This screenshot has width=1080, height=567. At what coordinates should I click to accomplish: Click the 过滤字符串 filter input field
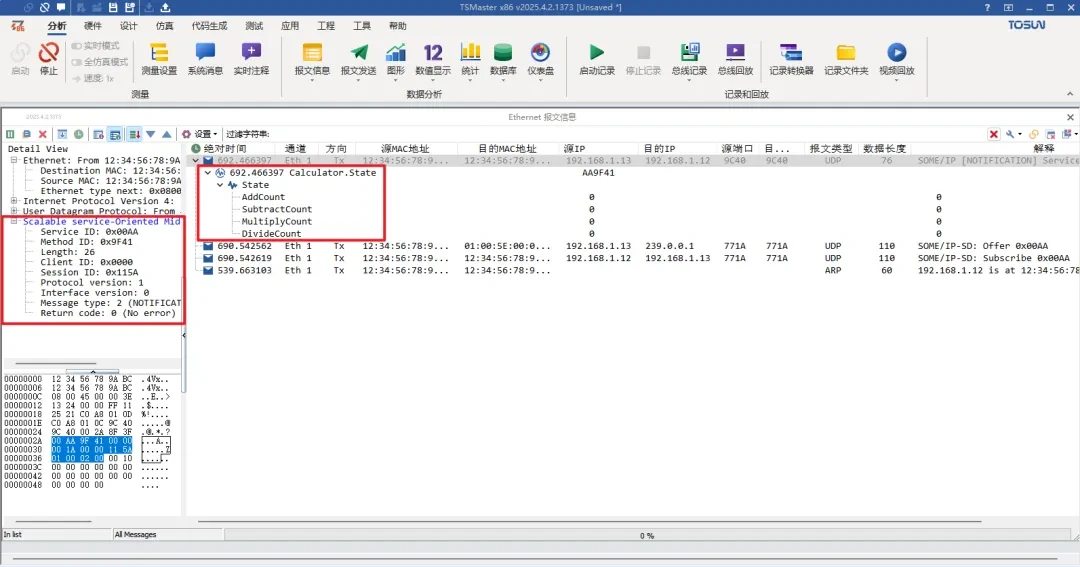600,134
